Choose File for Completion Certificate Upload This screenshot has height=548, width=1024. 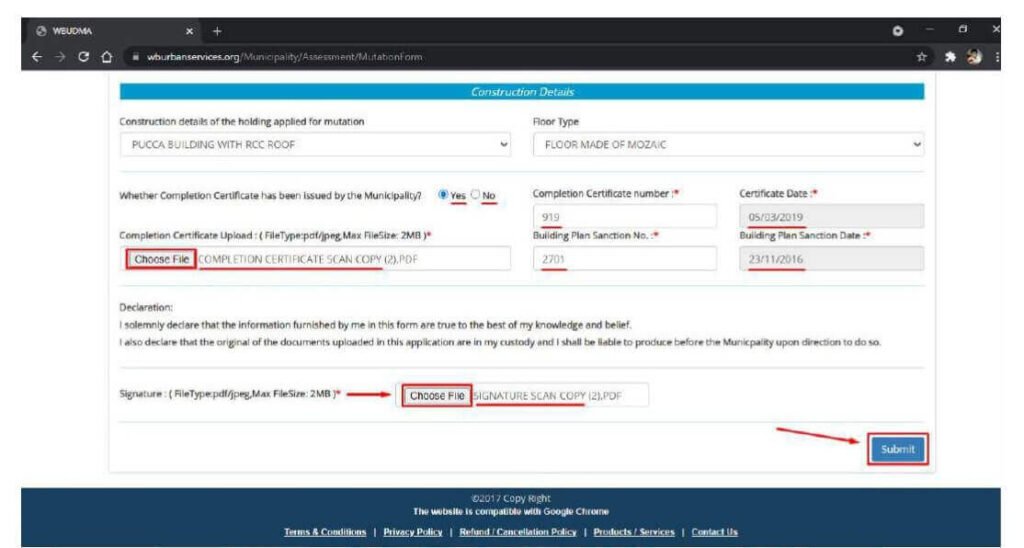coord(161,259)
